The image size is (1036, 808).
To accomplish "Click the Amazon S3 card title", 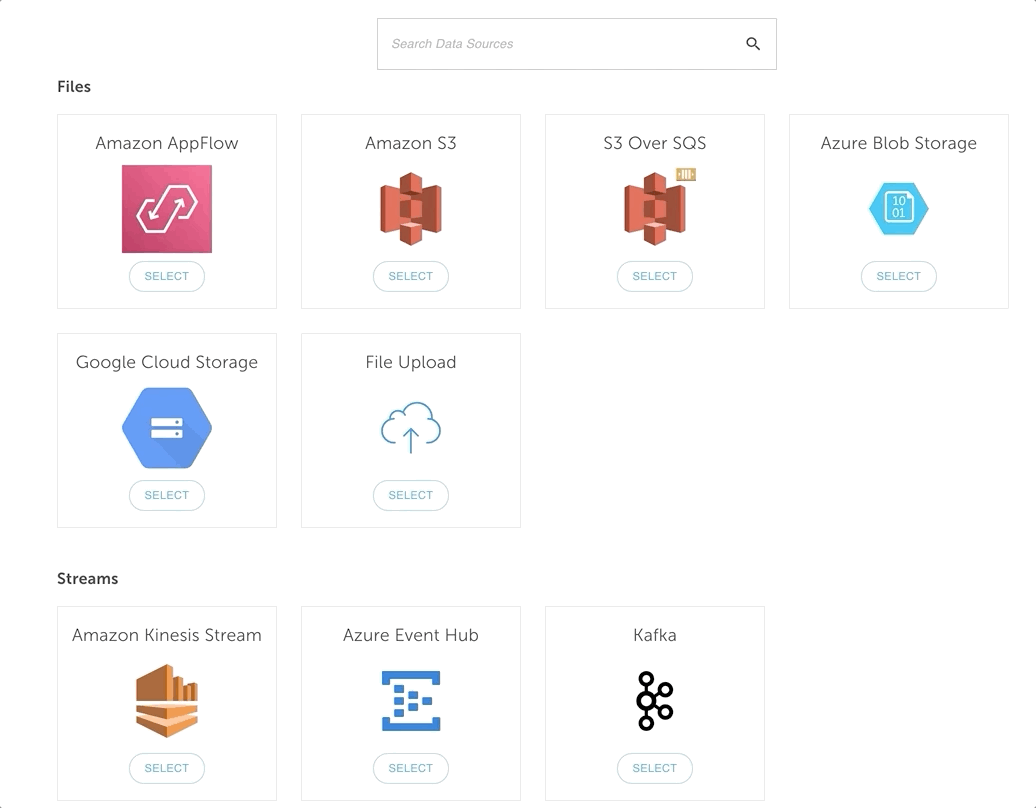I will [410, 143].
